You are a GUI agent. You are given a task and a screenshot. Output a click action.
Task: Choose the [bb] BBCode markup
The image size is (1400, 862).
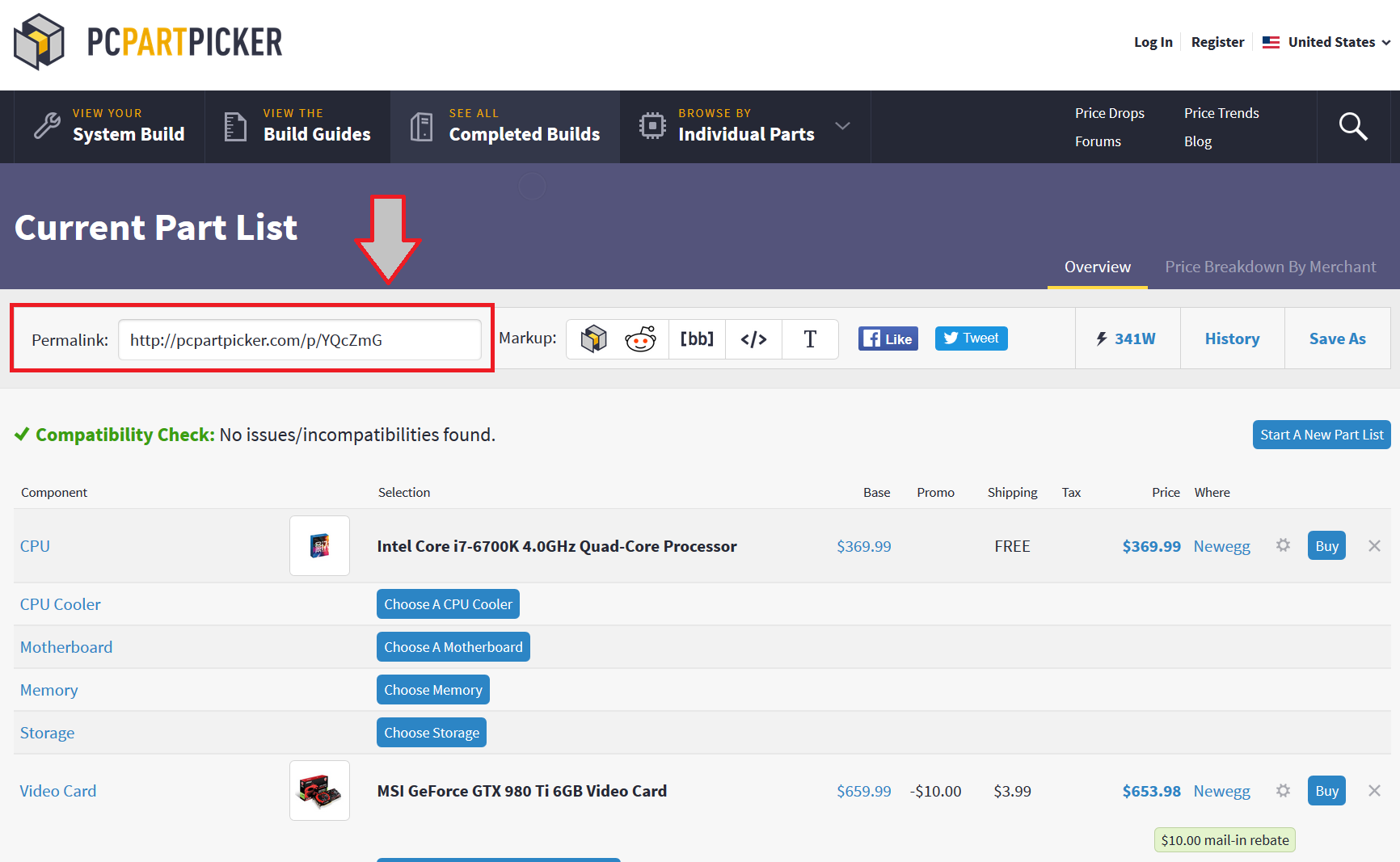click(x=697, y=338)
